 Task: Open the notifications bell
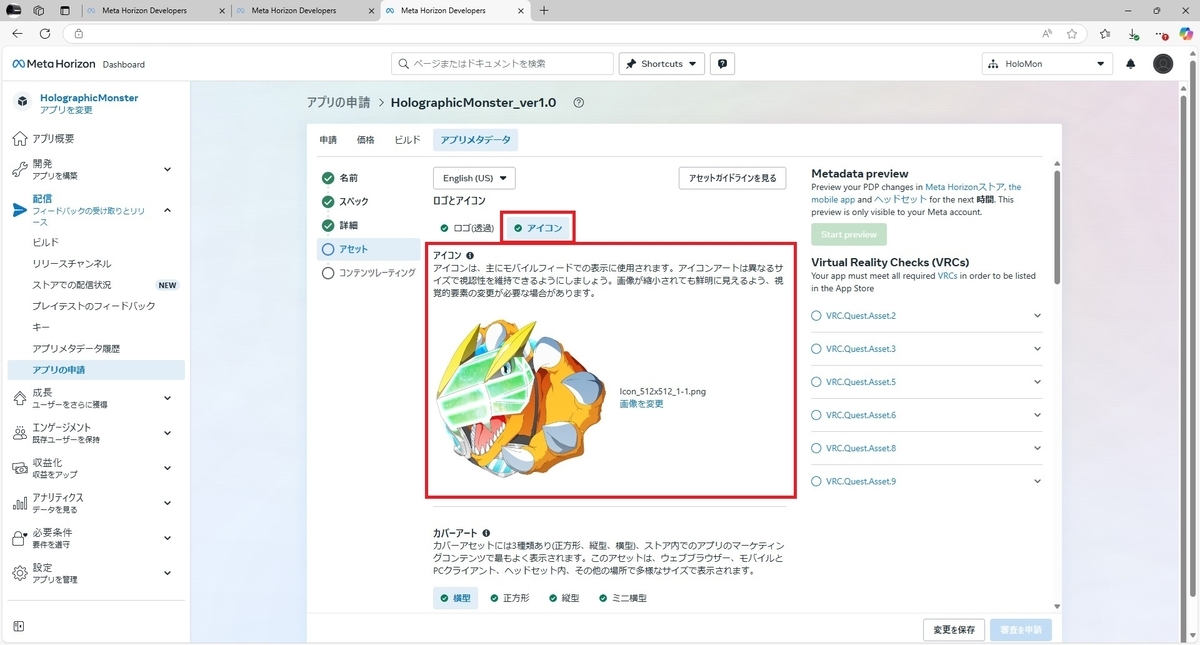[x=1131, y=64]
